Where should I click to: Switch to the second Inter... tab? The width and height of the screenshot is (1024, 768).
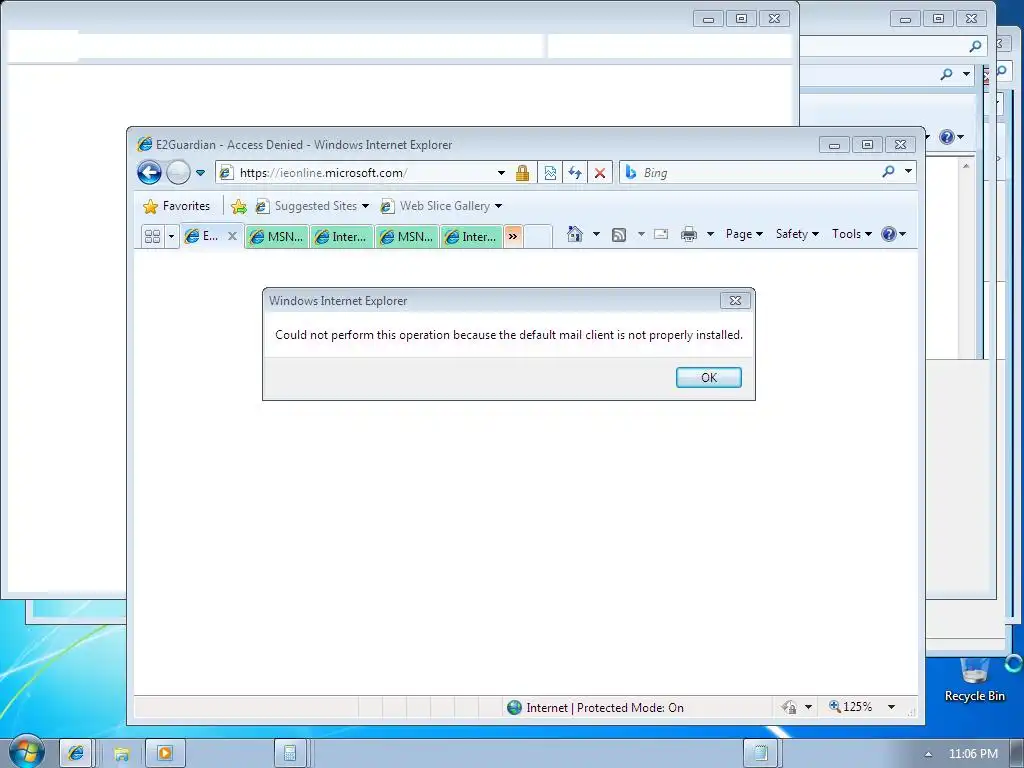coord(472,236)
